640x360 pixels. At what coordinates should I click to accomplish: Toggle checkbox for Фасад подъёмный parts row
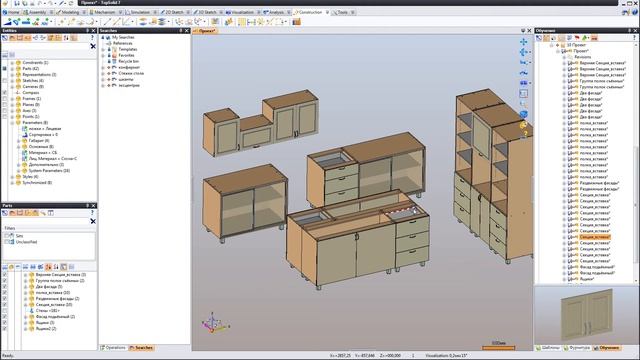(x=5, y=317)
